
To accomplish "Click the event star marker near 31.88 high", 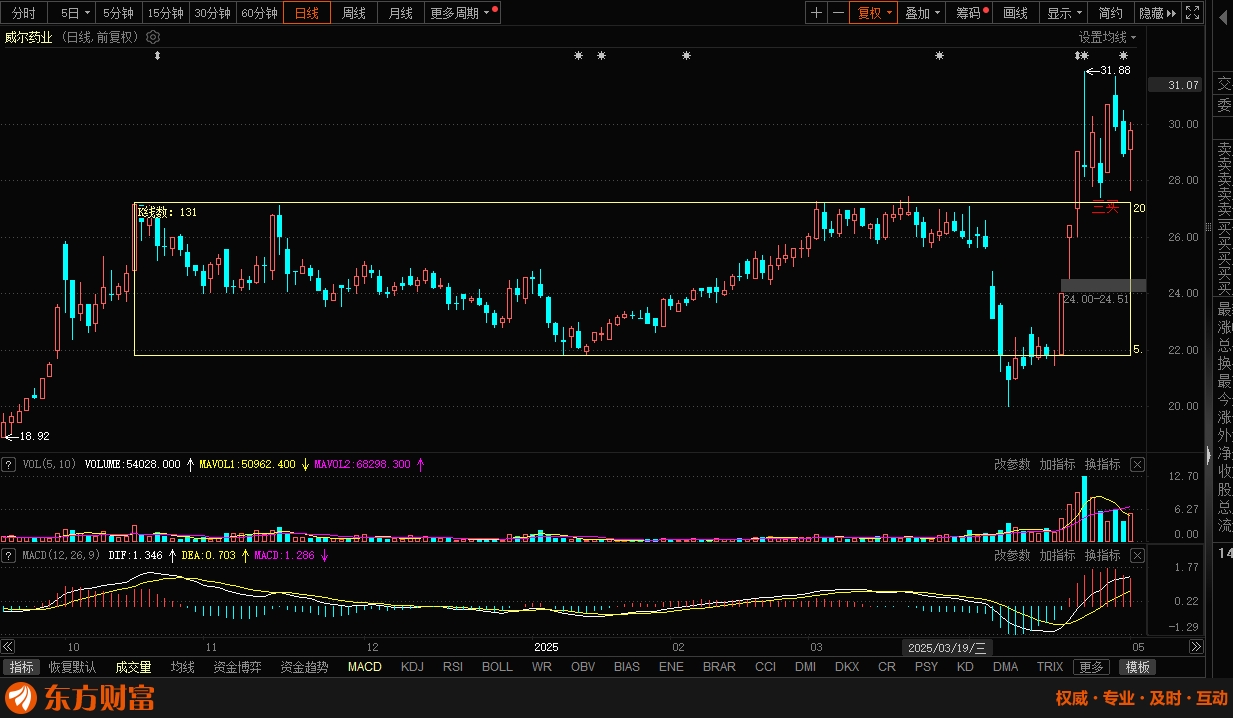I will (x=1082, y=56).
